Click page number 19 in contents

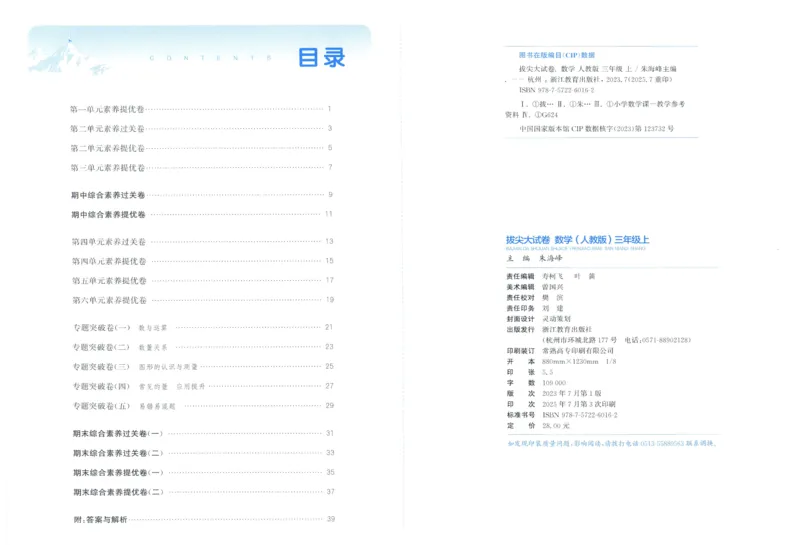click(330, 299)
